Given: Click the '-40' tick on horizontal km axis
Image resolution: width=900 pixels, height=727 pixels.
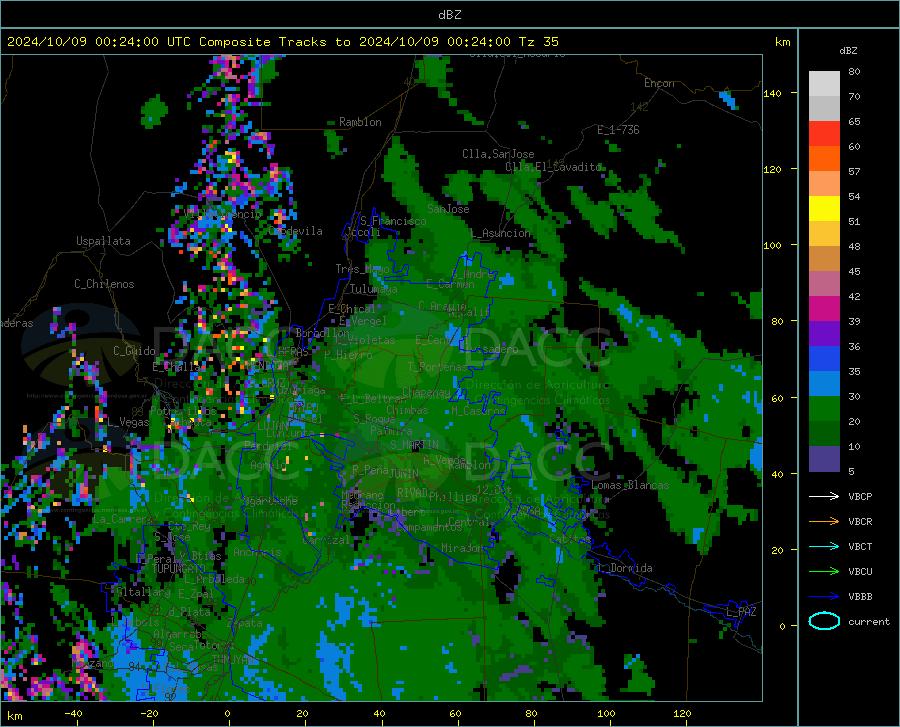Looking at the screenshot, I should click(73, 713).
